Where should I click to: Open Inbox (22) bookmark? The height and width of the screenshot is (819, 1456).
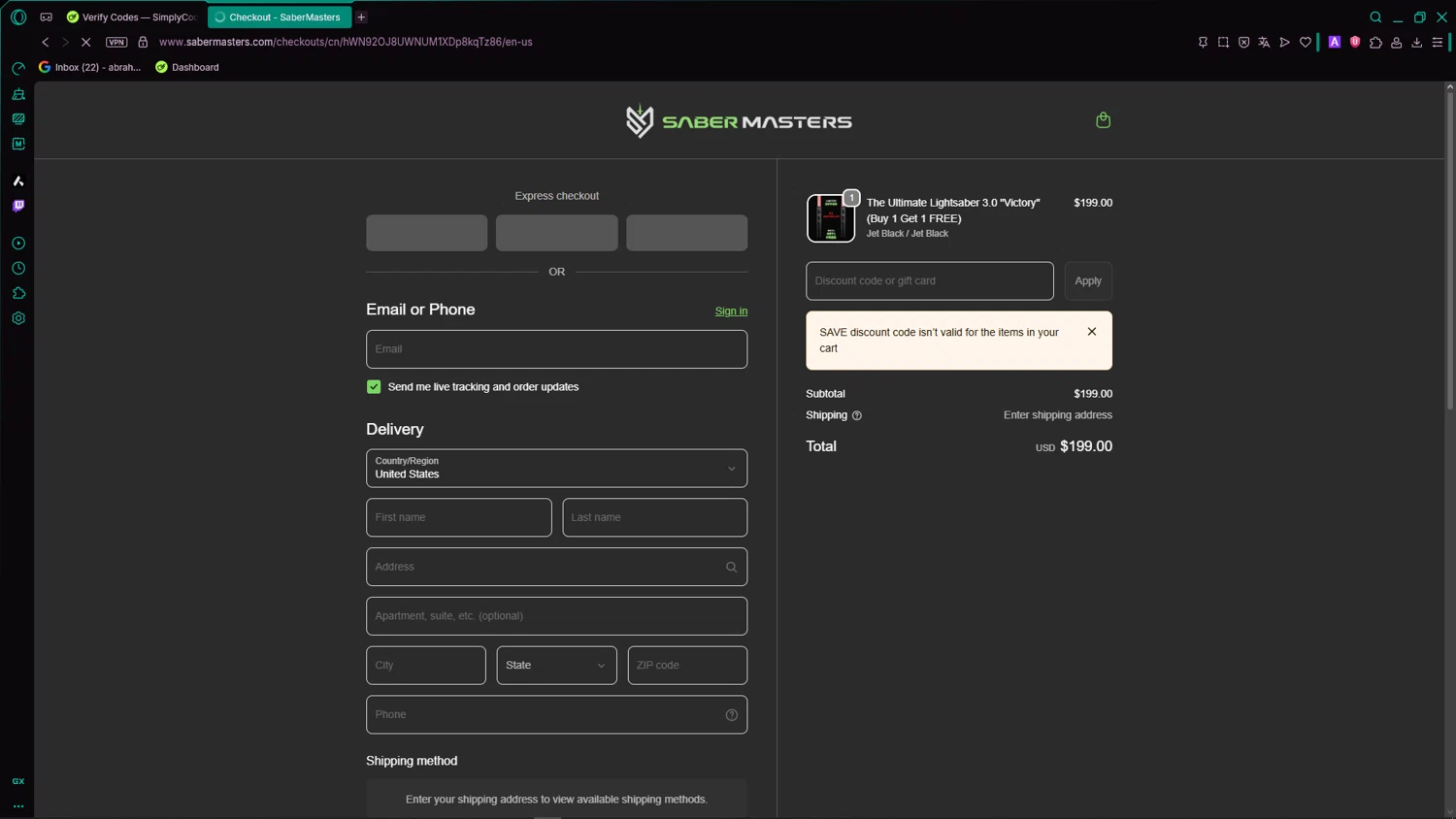(x=89, y=67)
